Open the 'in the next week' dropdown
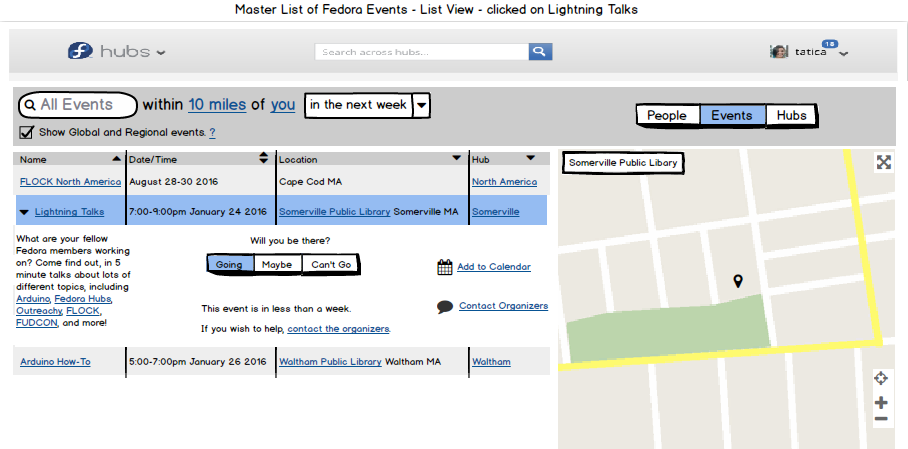908x449 pixels. click(422, 105)
